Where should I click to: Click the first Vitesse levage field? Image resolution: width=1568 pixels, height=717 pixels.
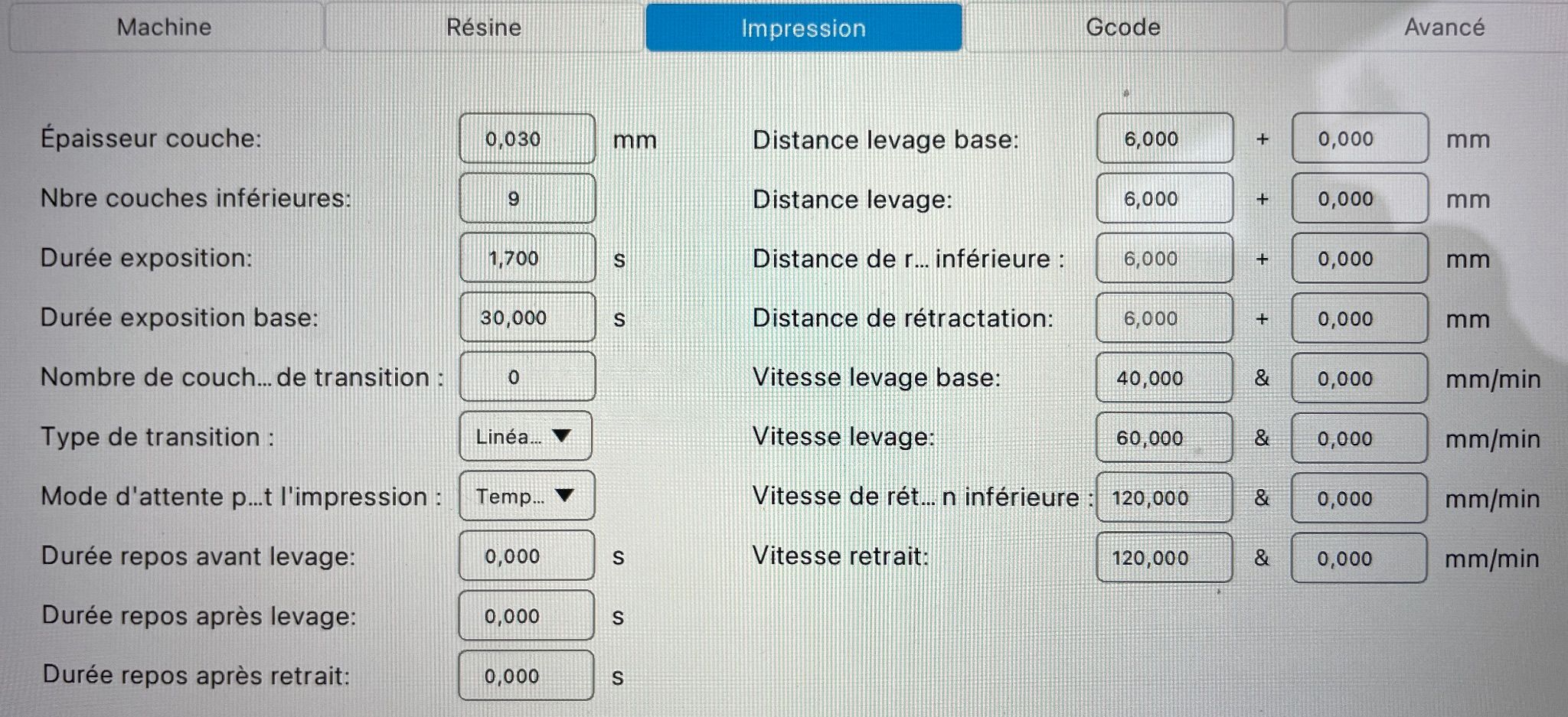1164,438
